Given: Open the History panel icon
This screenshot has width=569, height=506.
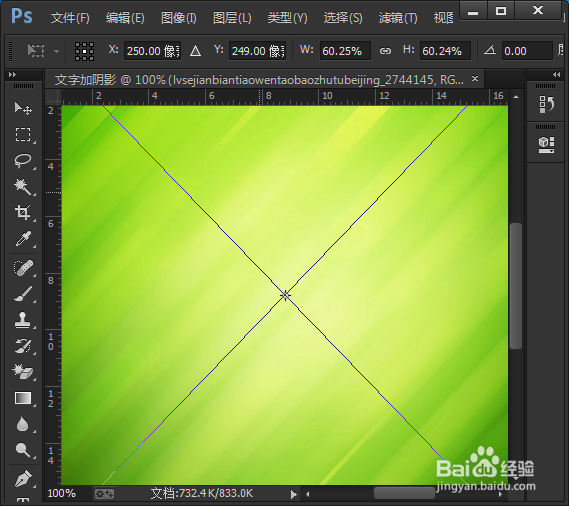Looking at the screenshot, I should point(546,105).
